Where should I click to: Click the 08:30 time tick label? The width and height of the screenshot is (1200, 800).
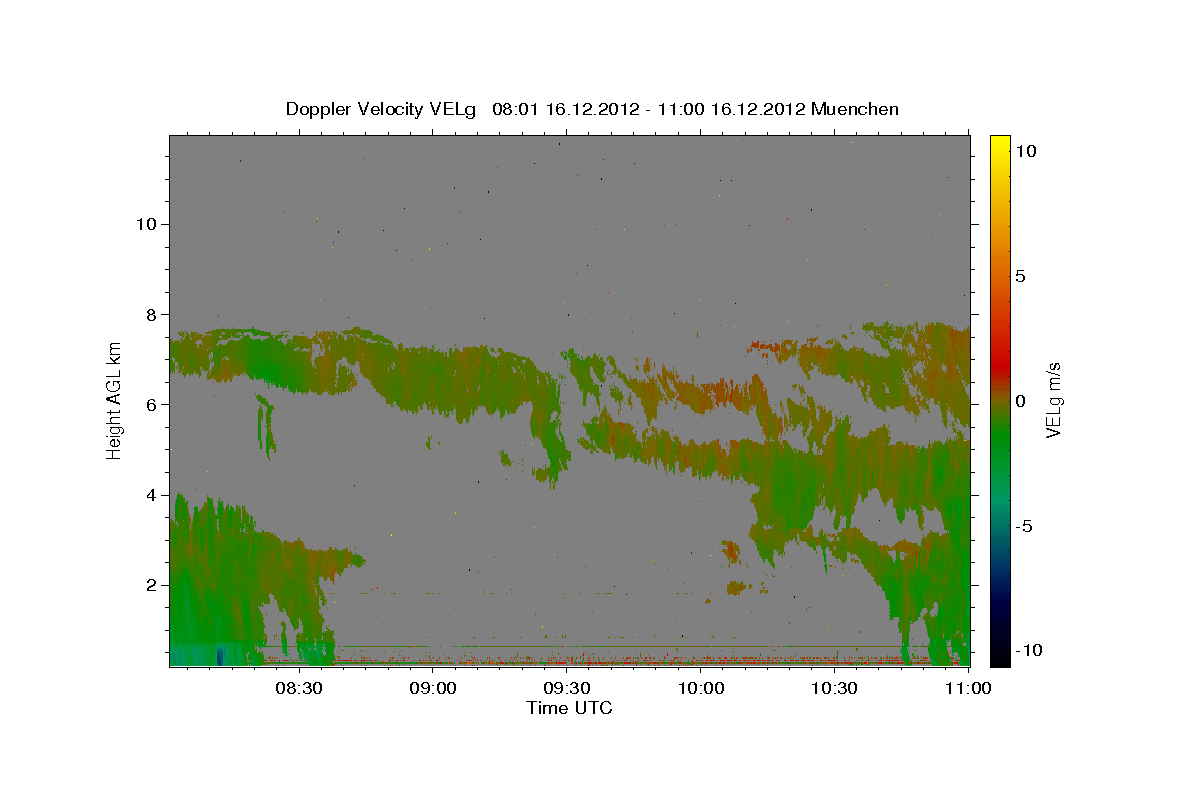[299, 688]
